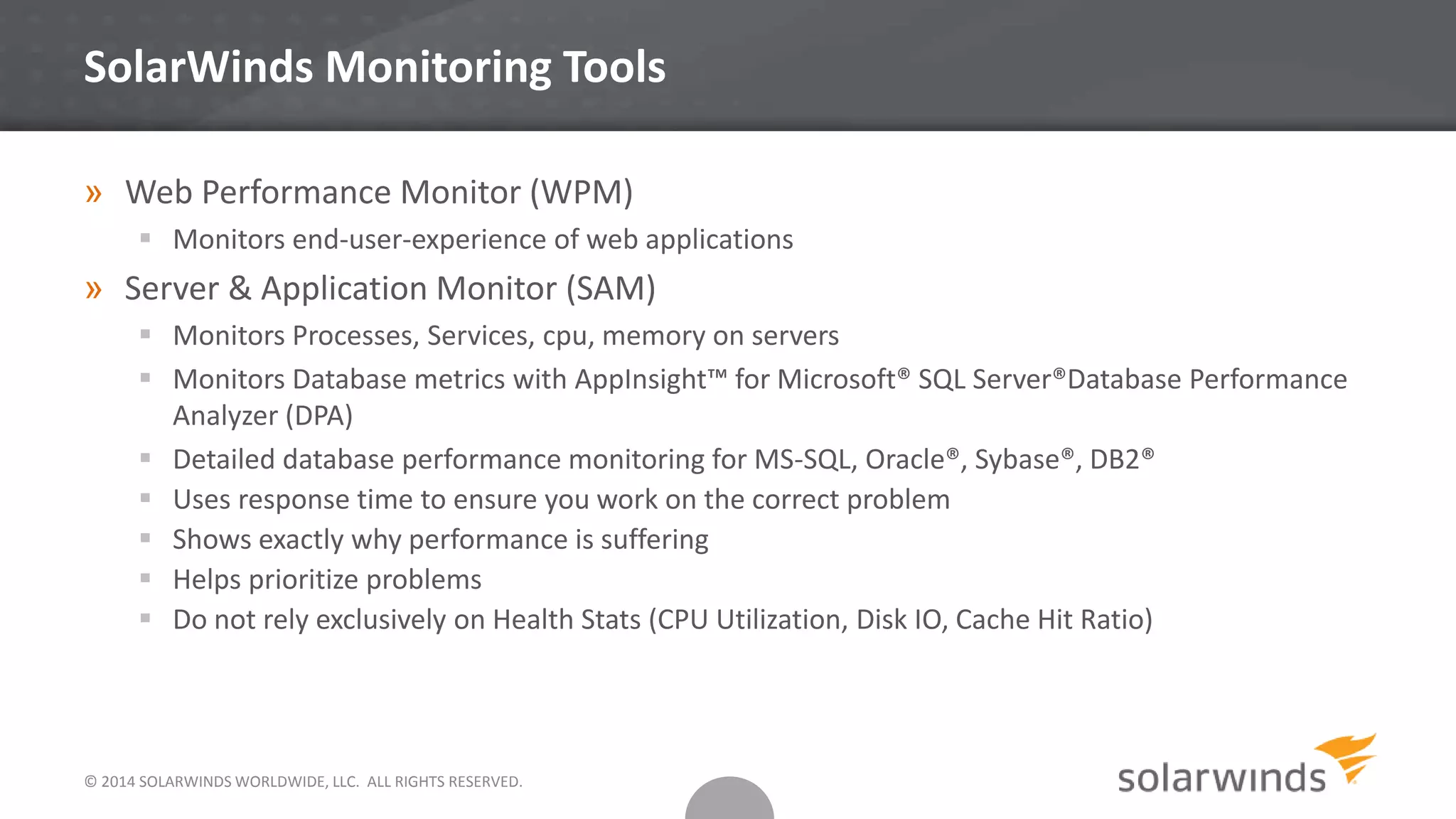Click 'Uses response time to ensure' bullet

(561, 500)
